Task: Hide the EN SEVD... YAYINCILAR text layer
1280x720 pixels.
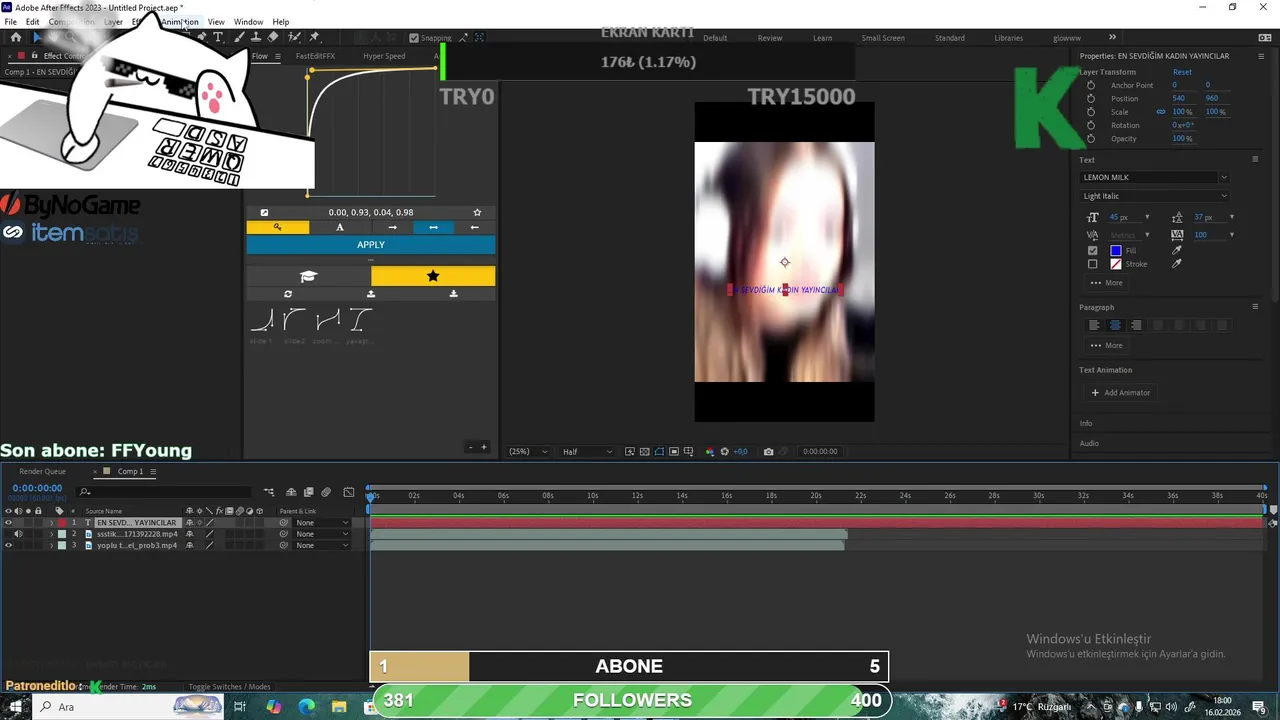Action: (8, 523)
